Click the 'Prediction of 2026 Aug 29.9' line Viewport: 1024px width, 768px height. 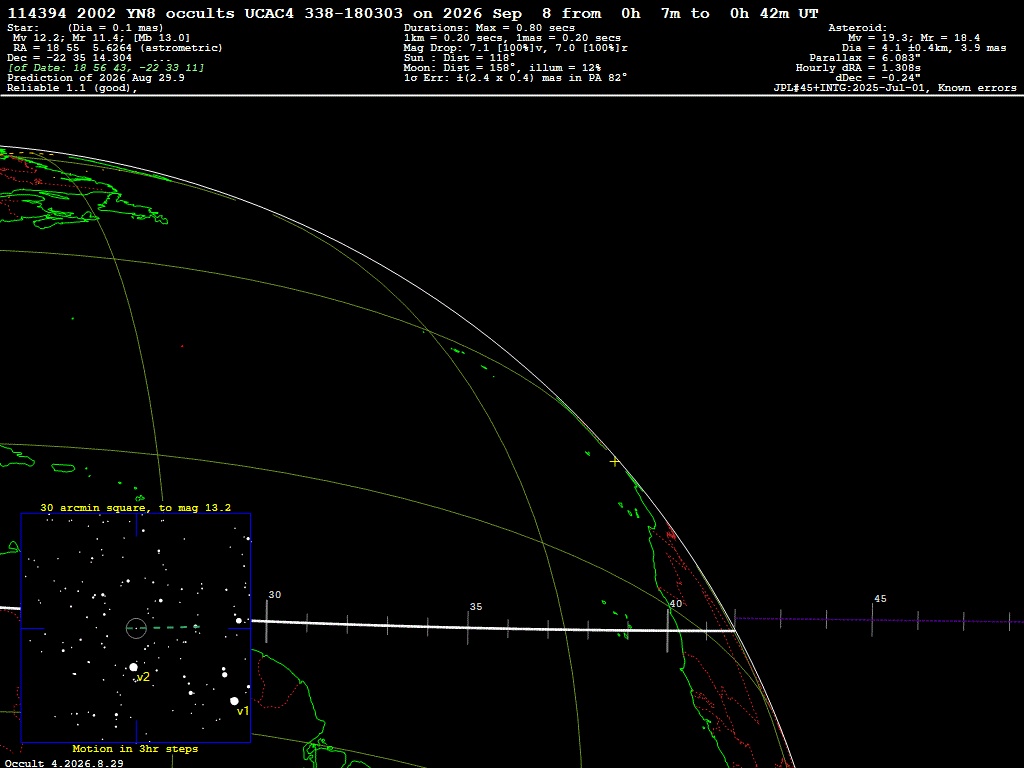[x=96, y=78]
